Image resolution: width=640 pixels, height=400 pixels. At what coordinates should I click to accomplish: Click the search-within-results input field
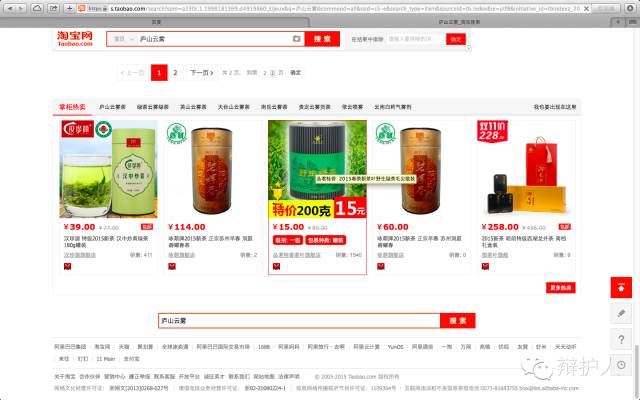pyautogui.click(x=415, y=39)
